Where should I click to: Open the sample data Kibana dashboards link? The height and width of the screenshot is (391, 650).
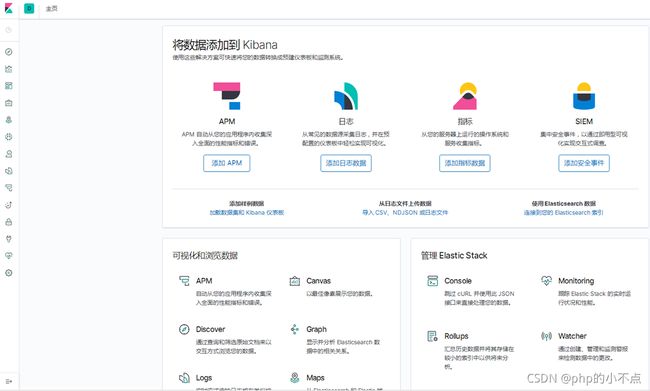[247, 212]
